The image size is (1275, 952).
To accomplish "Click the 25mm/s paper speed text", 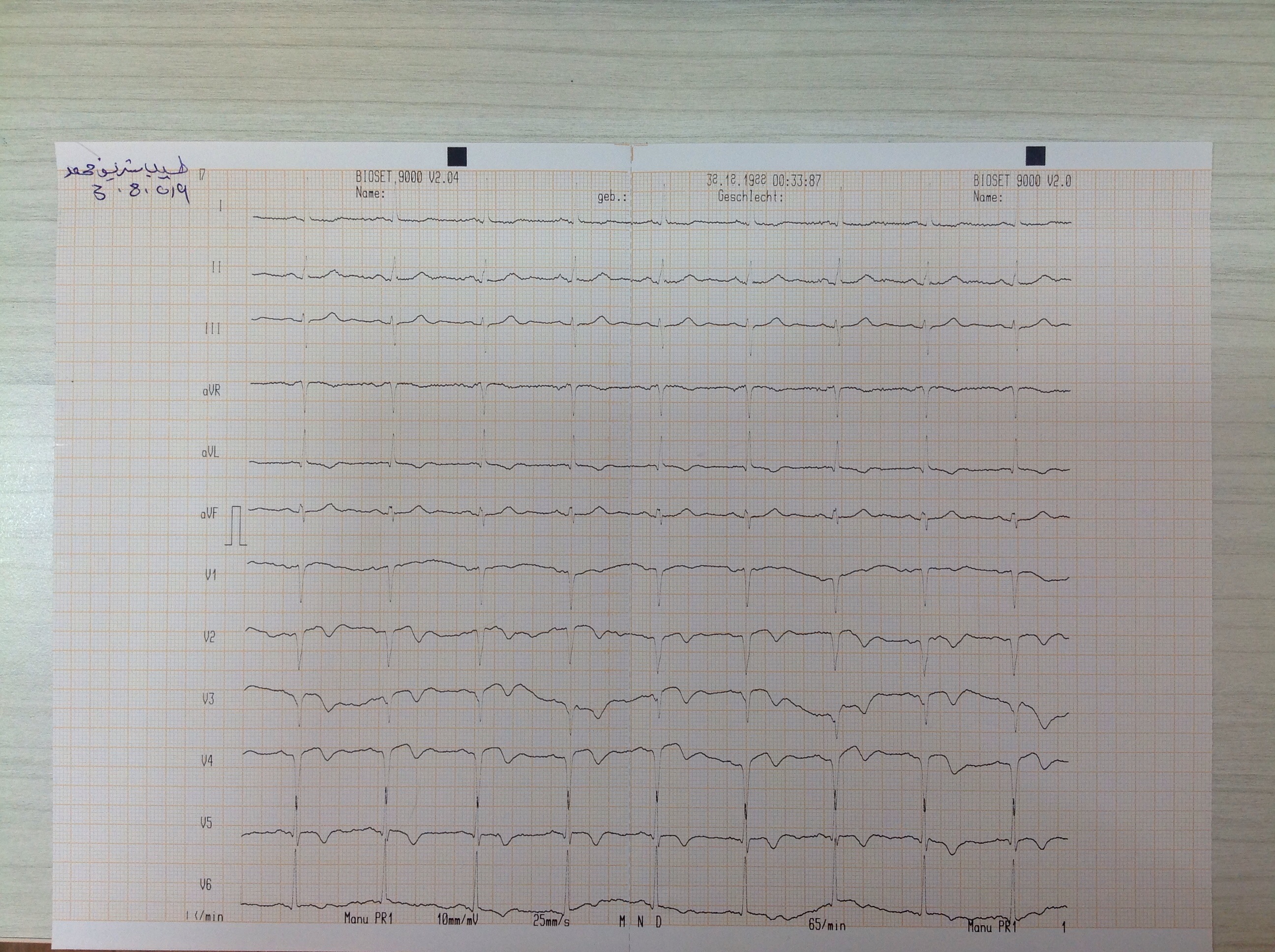I will point(551,921).
